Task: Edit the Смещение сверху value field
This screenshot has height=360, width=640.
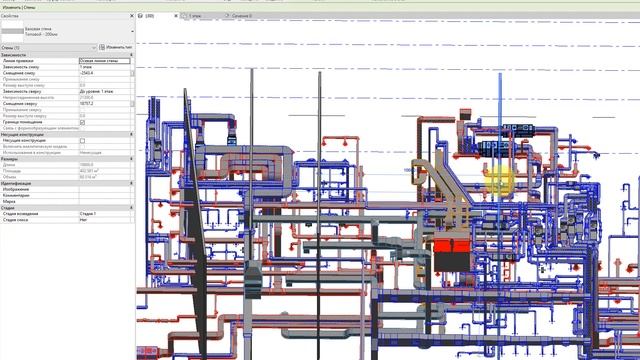Action: [x=104, y=104]
